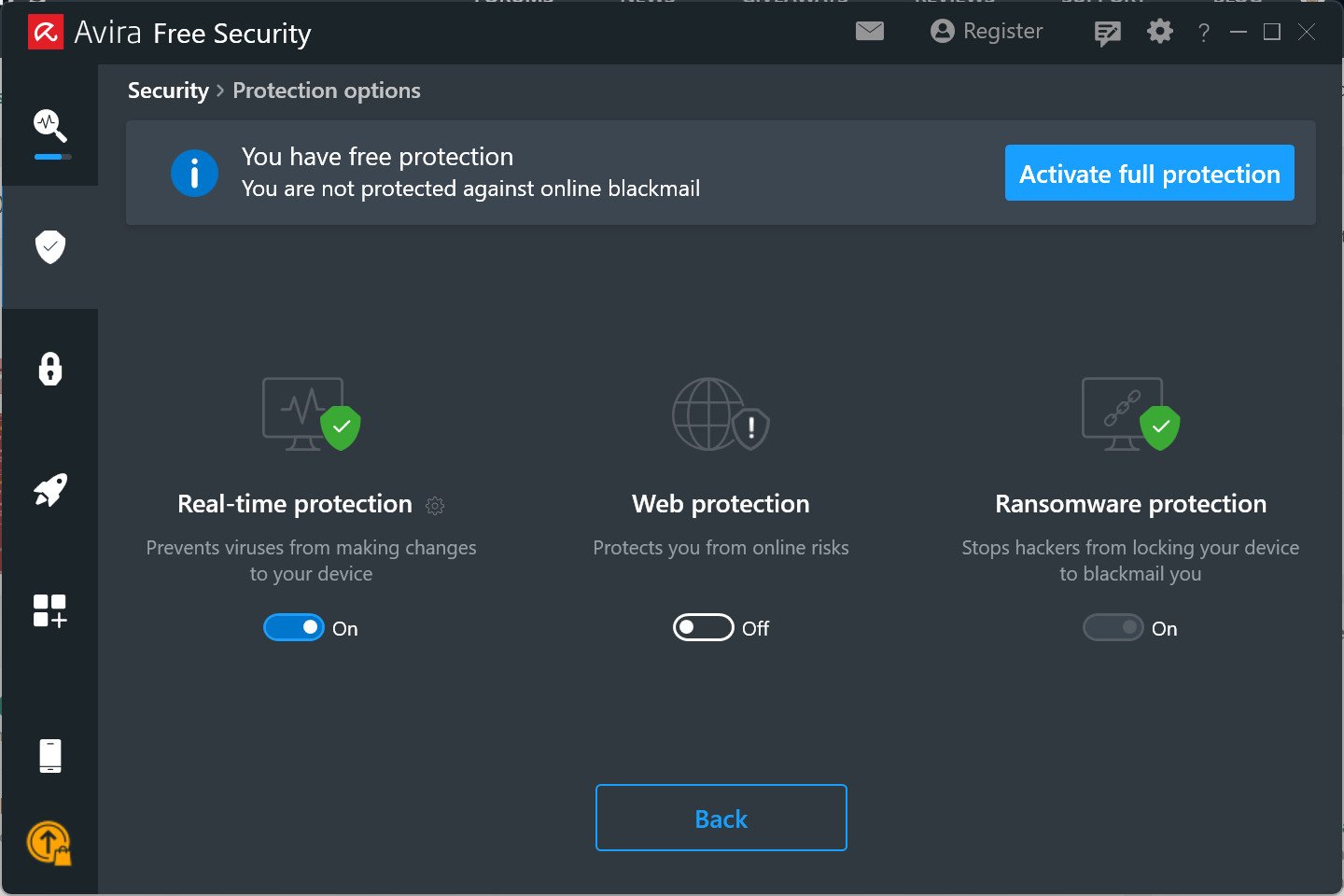The height and width of the screenshot is (896, 1344).
Task: Open the main settings gear icon
Action: 1160,32
